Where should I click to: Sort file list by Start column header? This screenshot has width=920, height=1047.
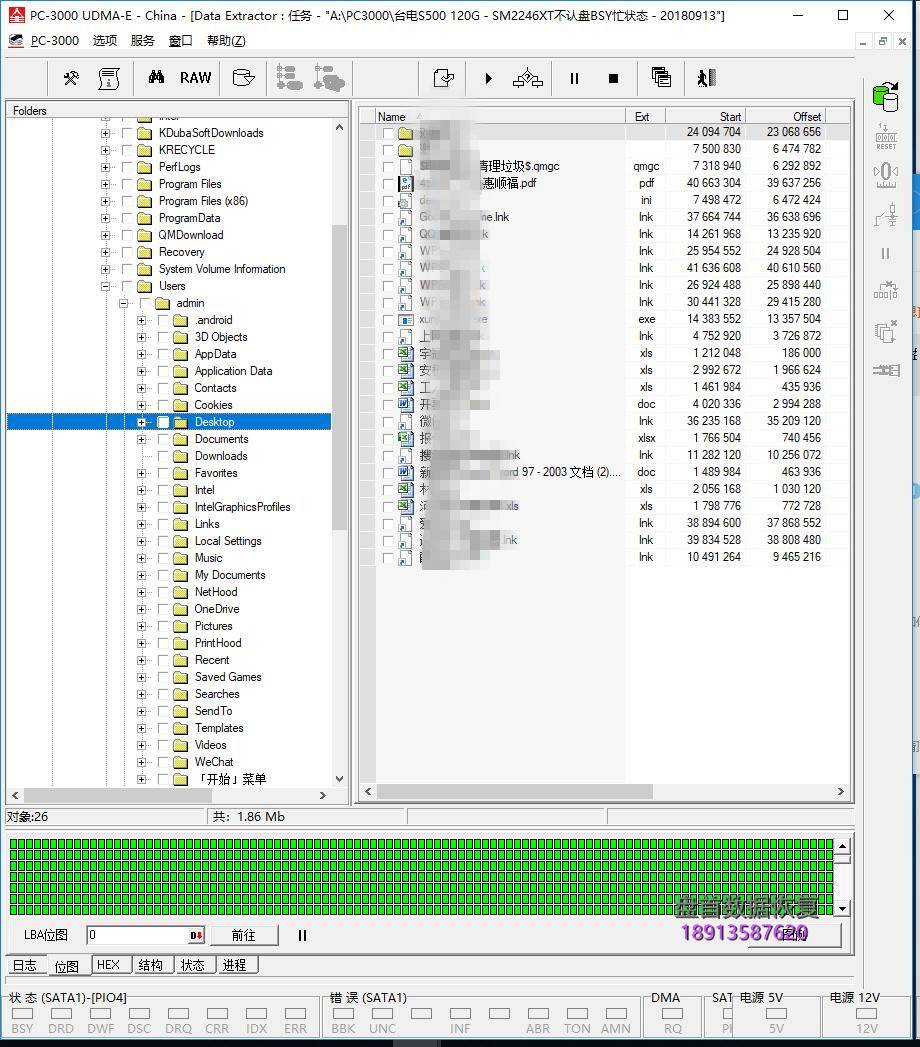click(x=705, y=116)
